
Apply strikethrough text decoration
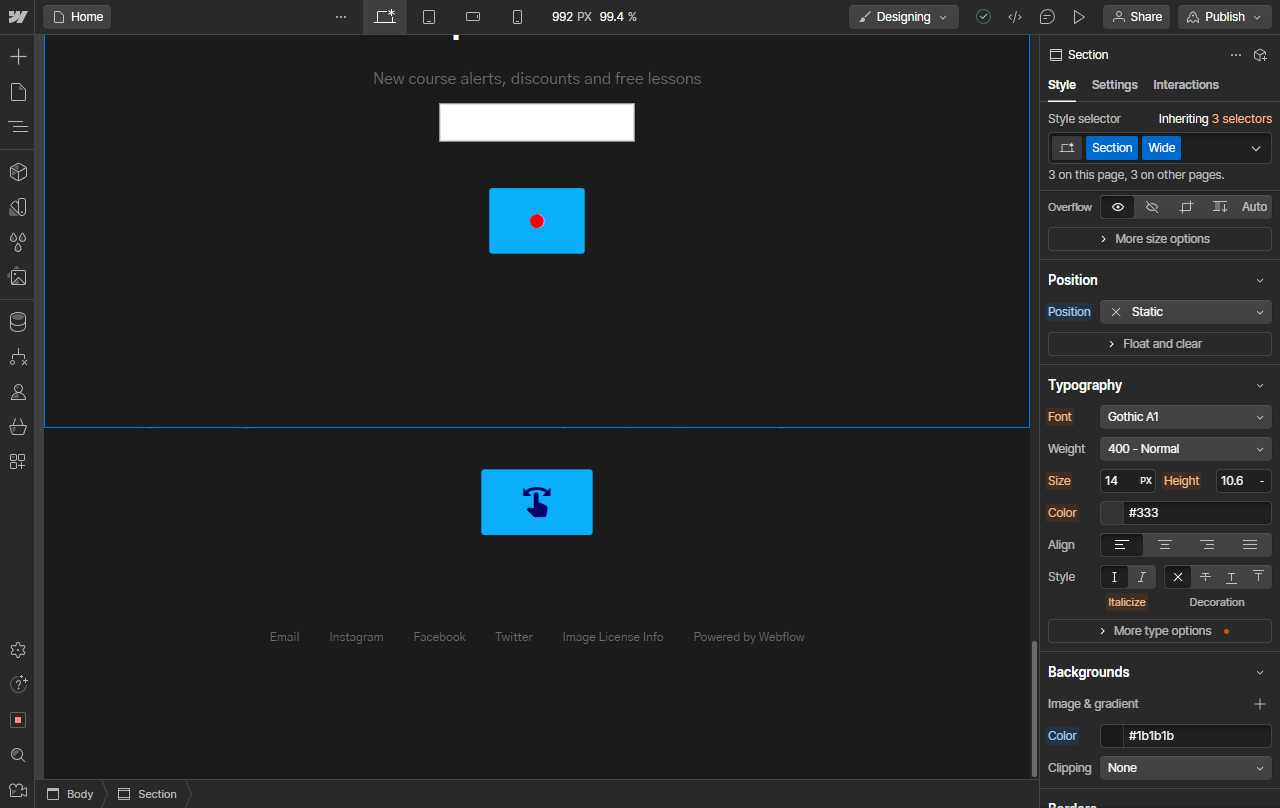[x=1205, y=577]
